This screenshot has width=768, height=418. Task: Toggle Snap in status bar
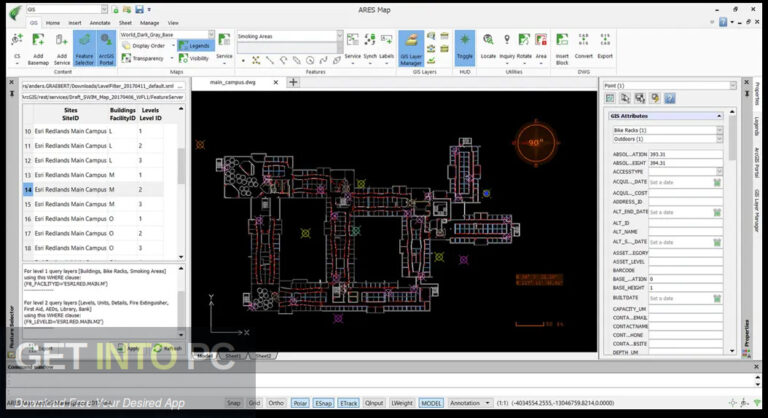234,403
